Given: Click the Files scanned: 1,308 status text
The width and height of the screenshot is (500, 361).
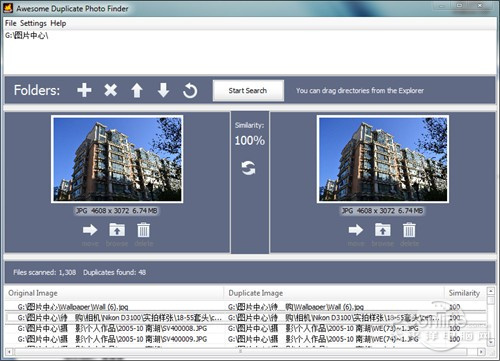Looking at the screenshot, I should click(45, 272).
